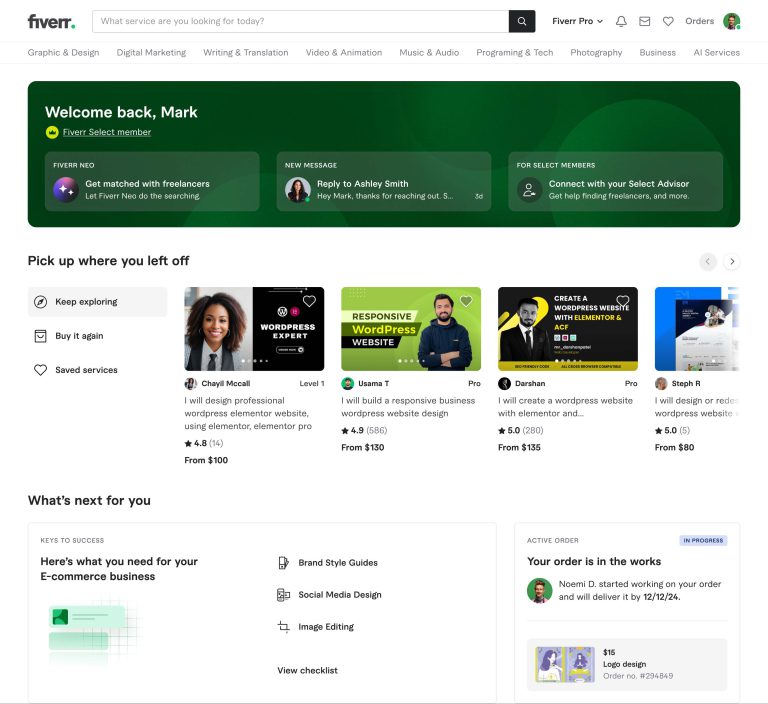The image size is (768, 704).
Task: Open notifications bell icon
Action: pyautogui.click(x=621, y=21)
